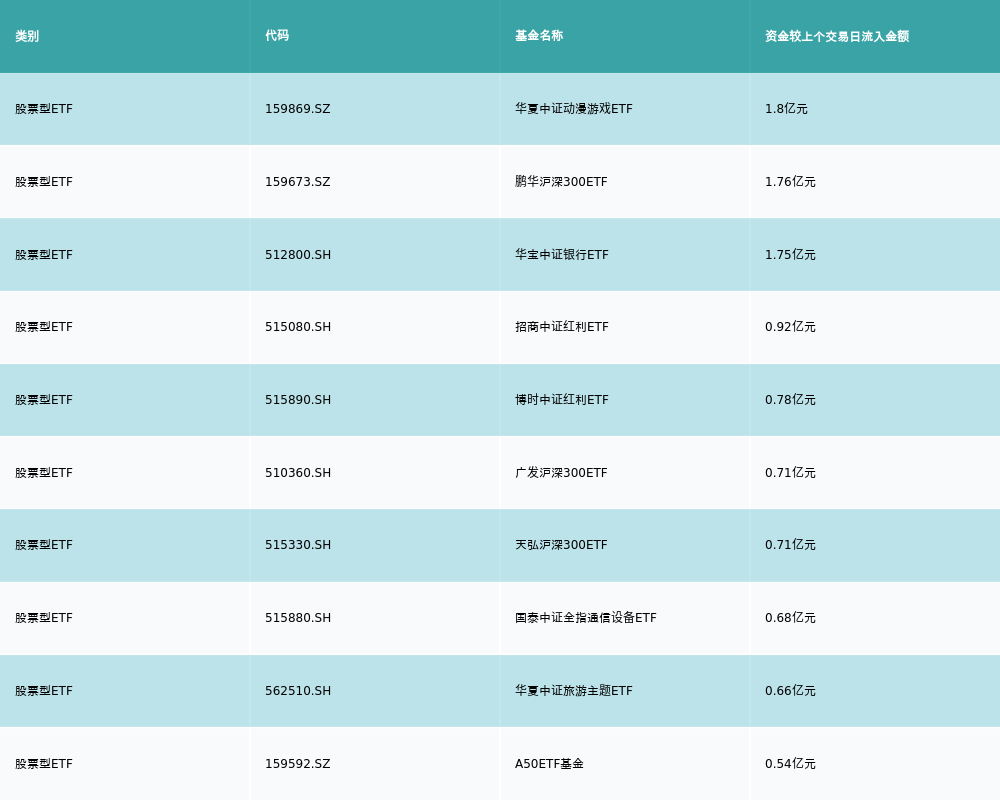Select fund name A50ETF基金
1000x800 pixels.
point(549,764)
